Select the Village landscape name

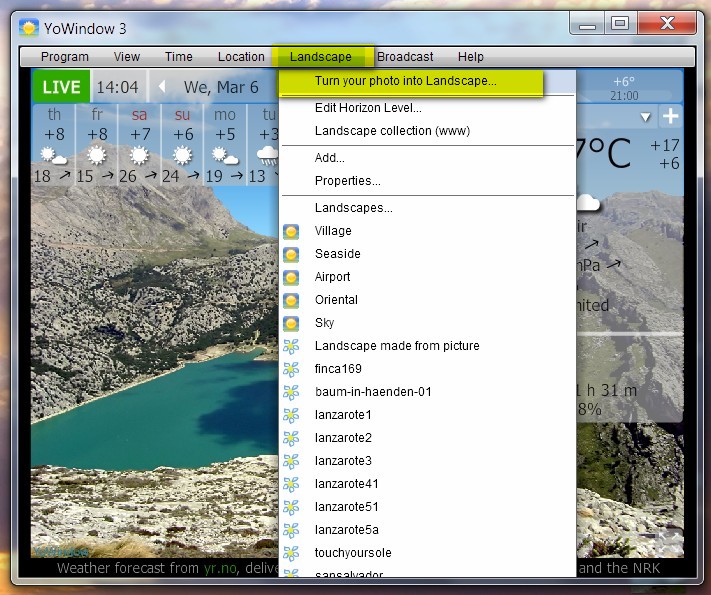333,231
